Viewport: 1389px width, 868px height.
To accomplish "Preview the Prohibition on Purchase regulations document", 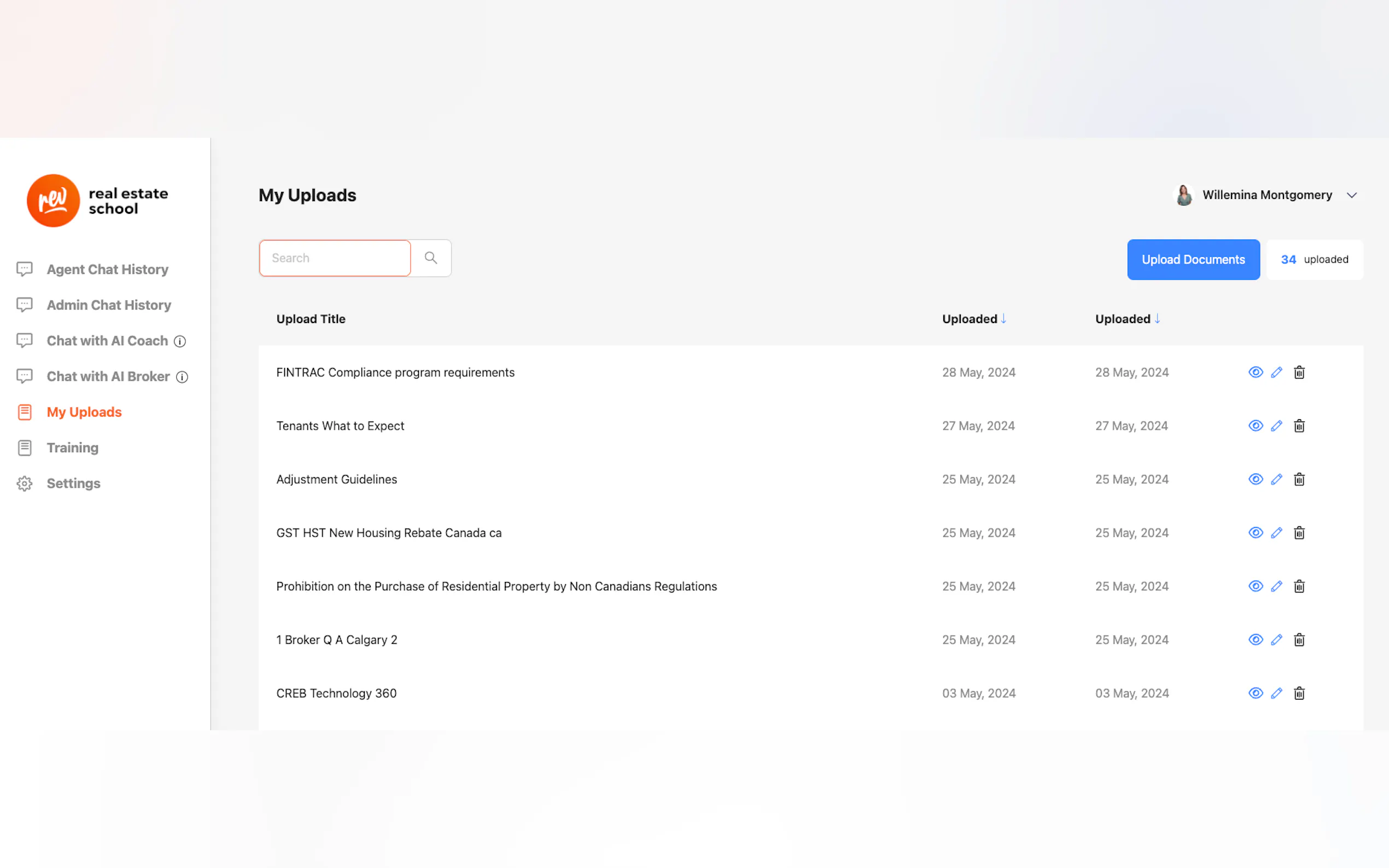I will coord(1255,586).
